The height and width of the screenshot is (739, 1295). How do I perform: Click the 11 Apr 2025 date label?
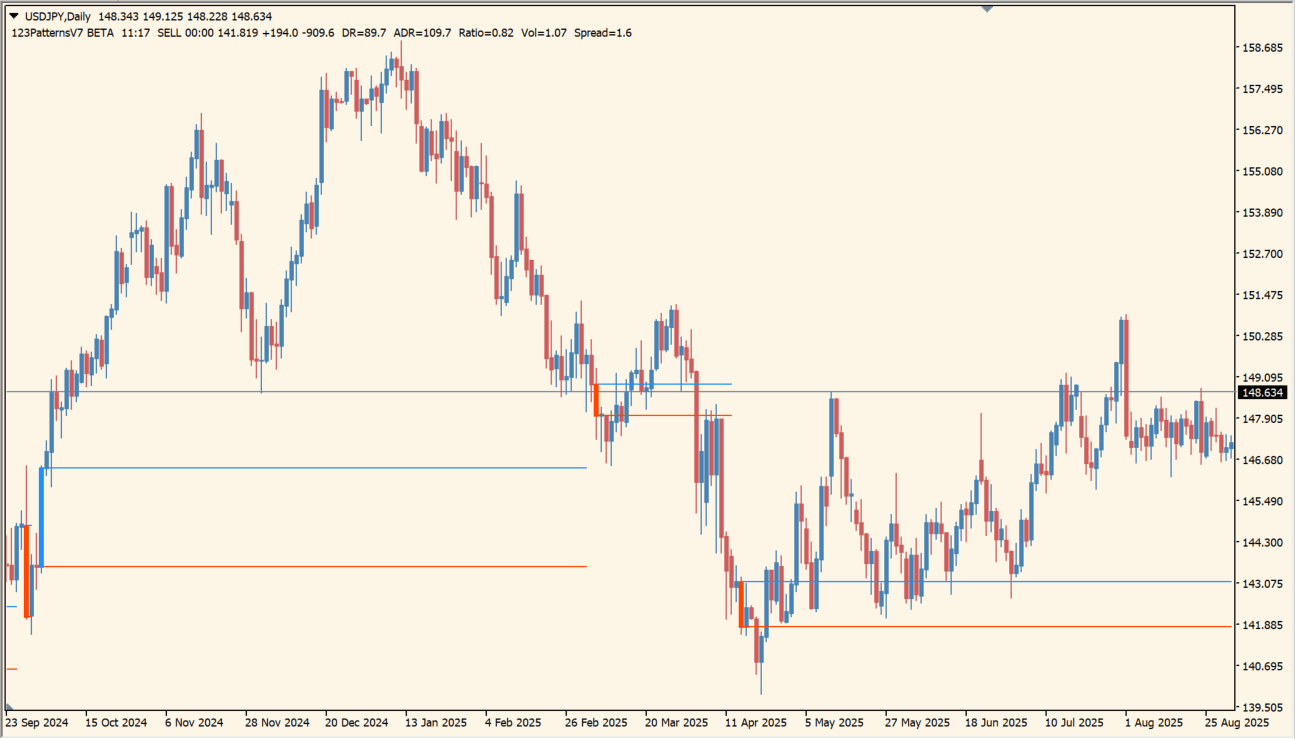pyautogui.click(x=756, y=722)
